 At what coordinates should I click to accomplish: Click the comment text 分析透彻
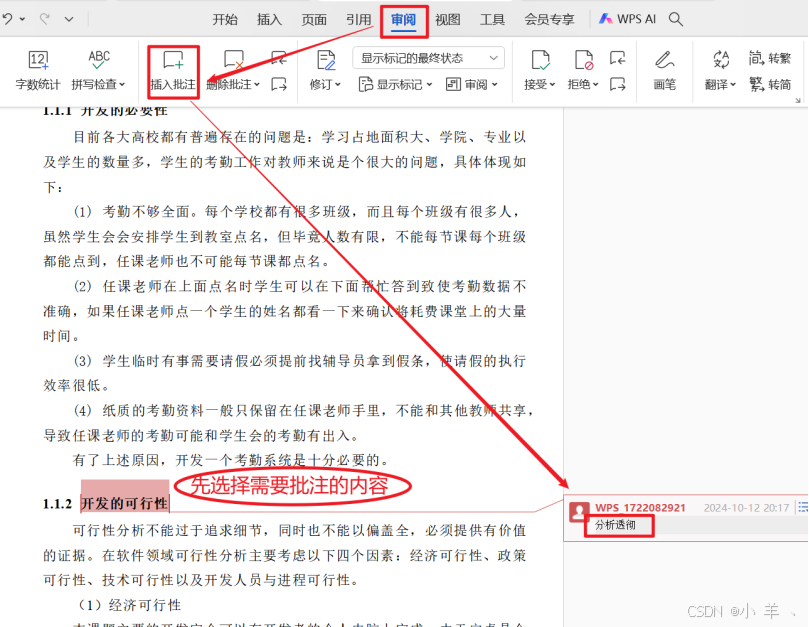coord(615,525)
